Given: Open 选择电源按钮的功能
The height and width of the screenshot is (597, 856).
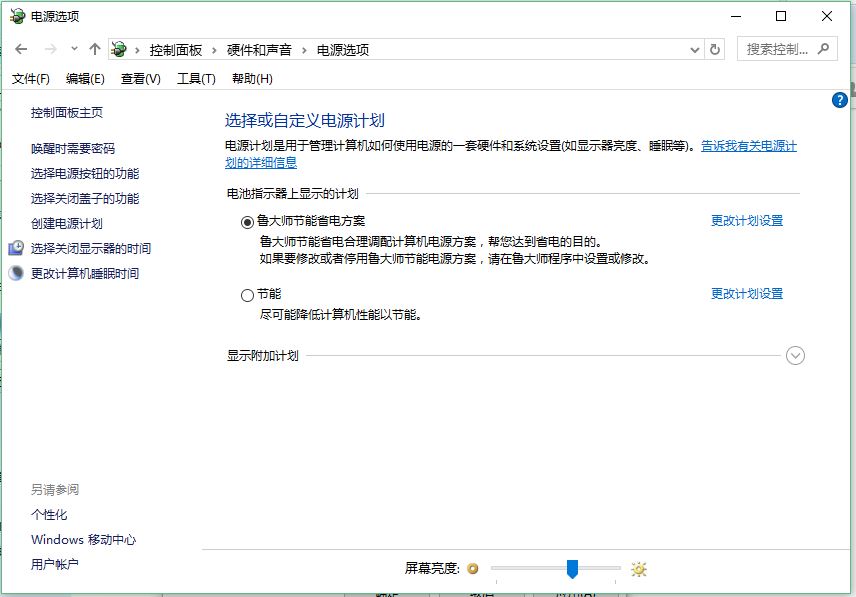Looking at the screenshot, I should coord(85,174).
